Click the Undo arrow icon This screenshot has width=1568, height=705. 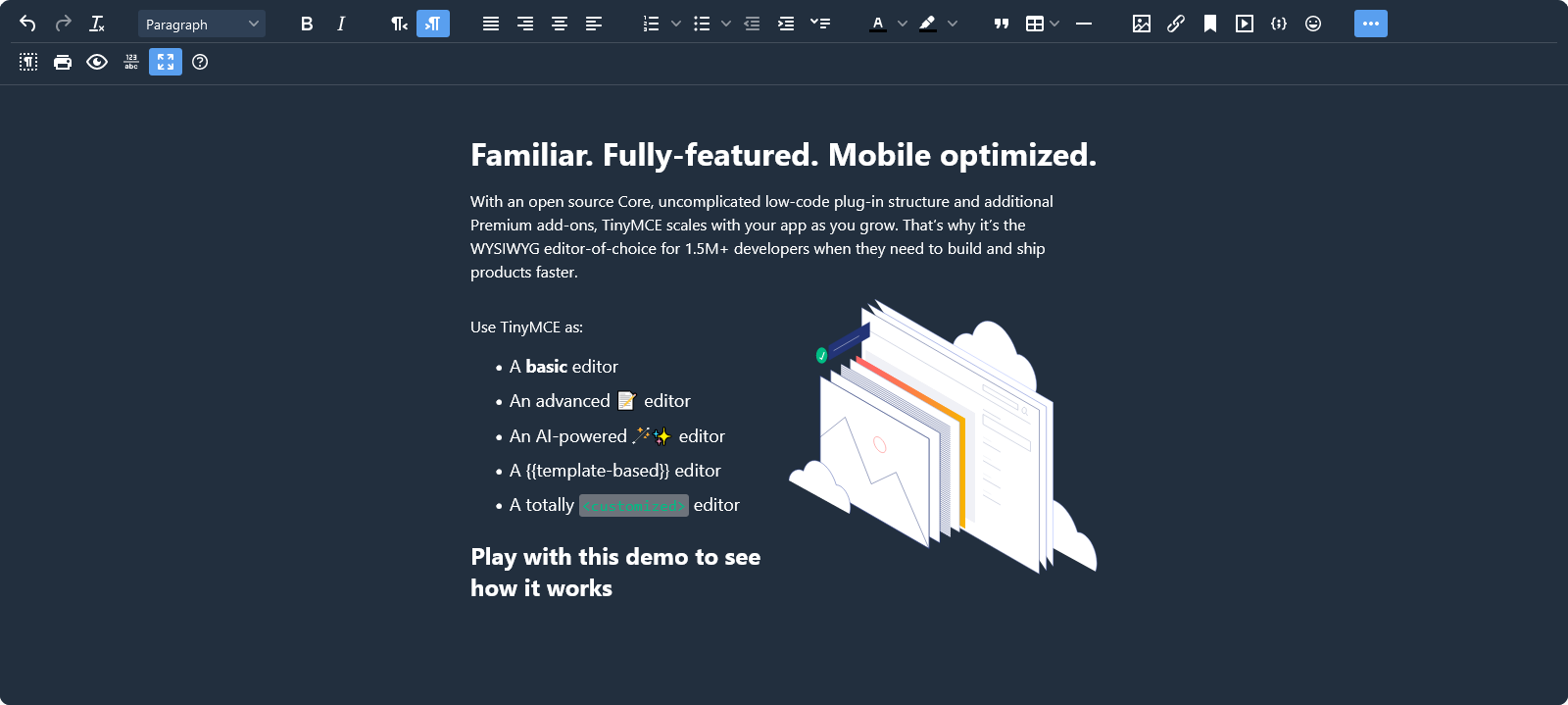click(x=27, y=24)
